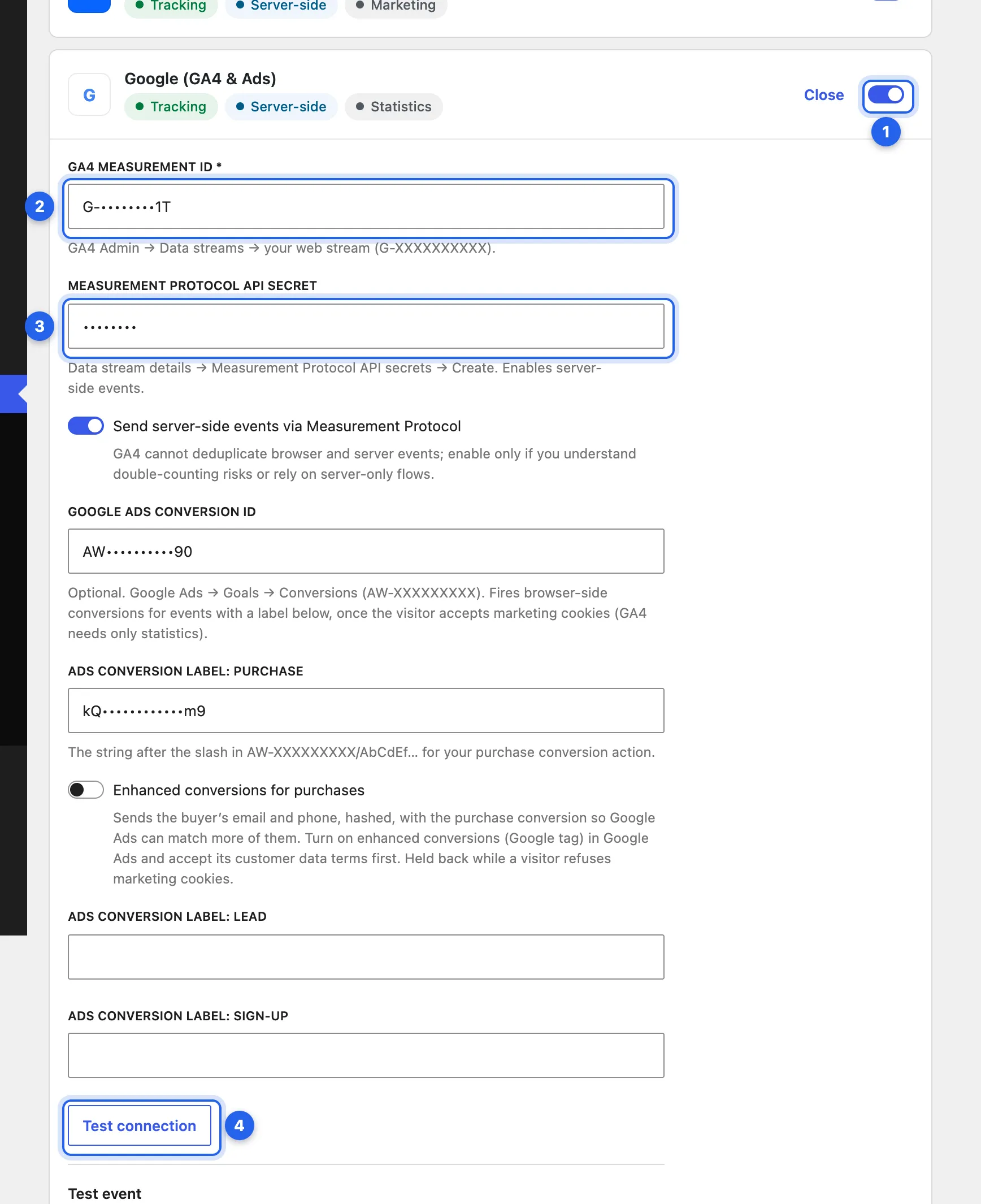The height and width of the screenshot is (1204, 981).
Task: Disable the Google (GA4 & Ads) integration toggle
Action: pyautogui.click(x=886, y=94)
